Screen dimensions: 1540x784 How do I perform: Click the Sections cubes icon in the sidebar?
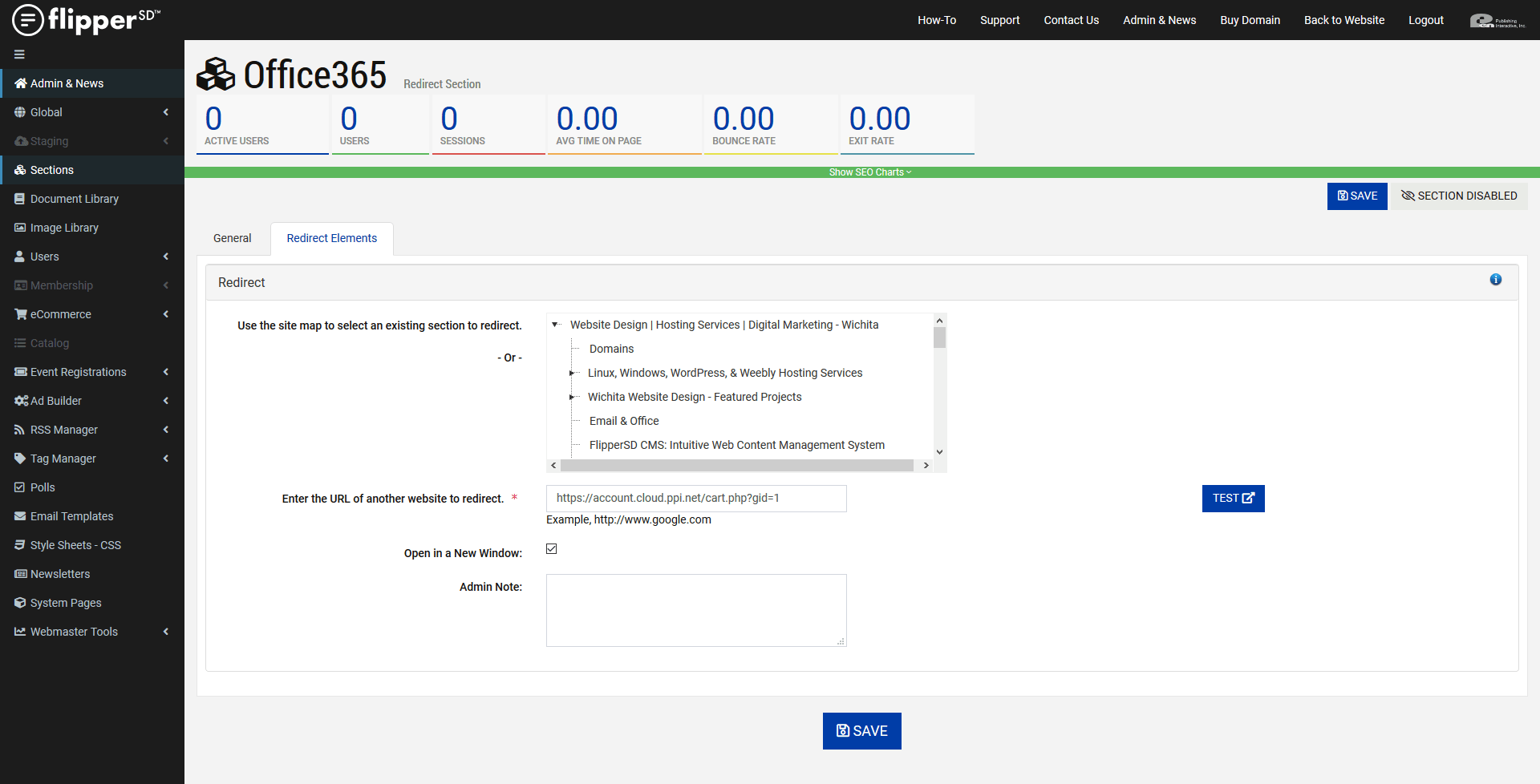click(x=21, y=170)
